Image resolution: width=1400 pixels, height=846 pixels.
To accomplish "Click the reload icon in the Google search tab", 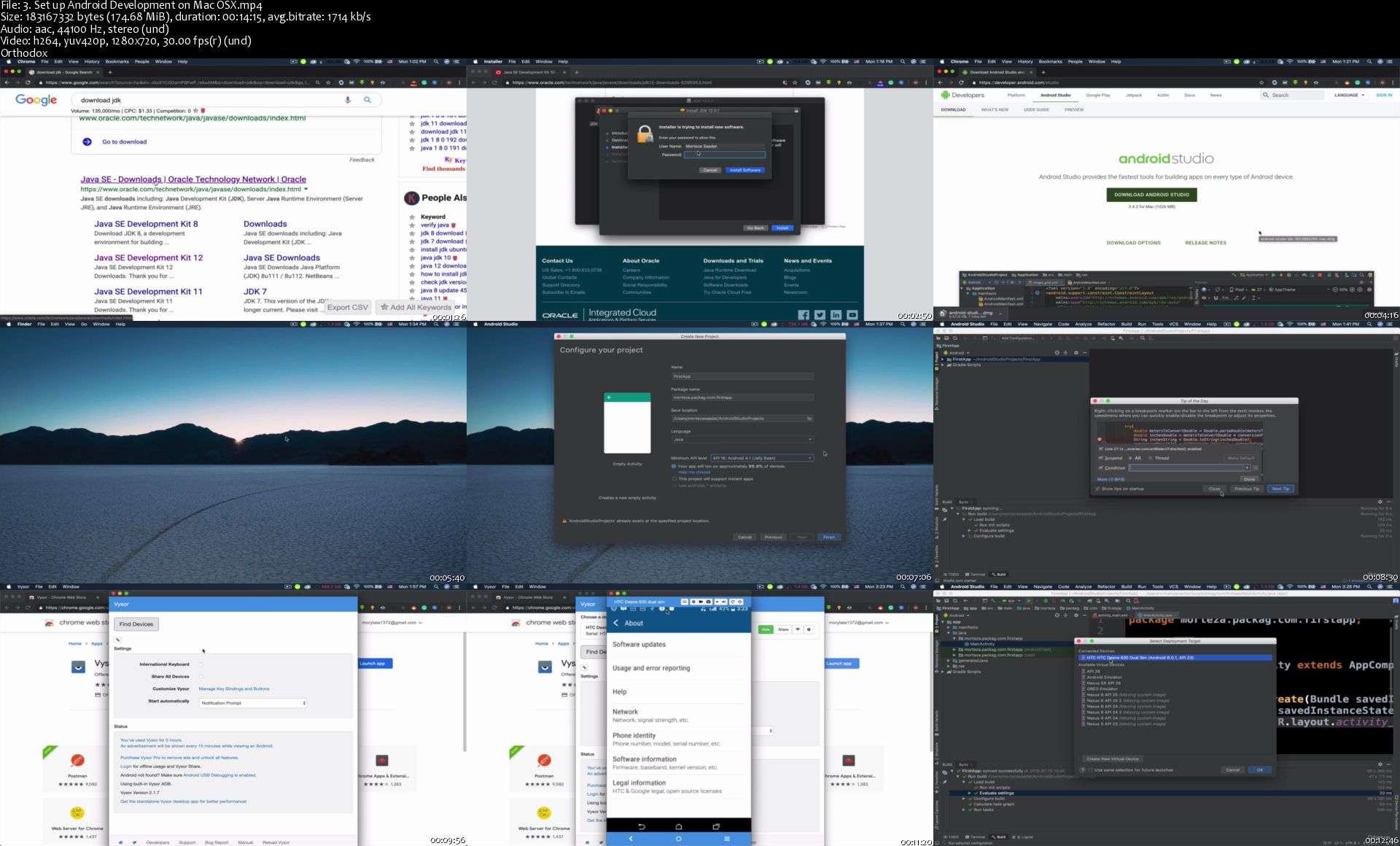I will [28, 82].
